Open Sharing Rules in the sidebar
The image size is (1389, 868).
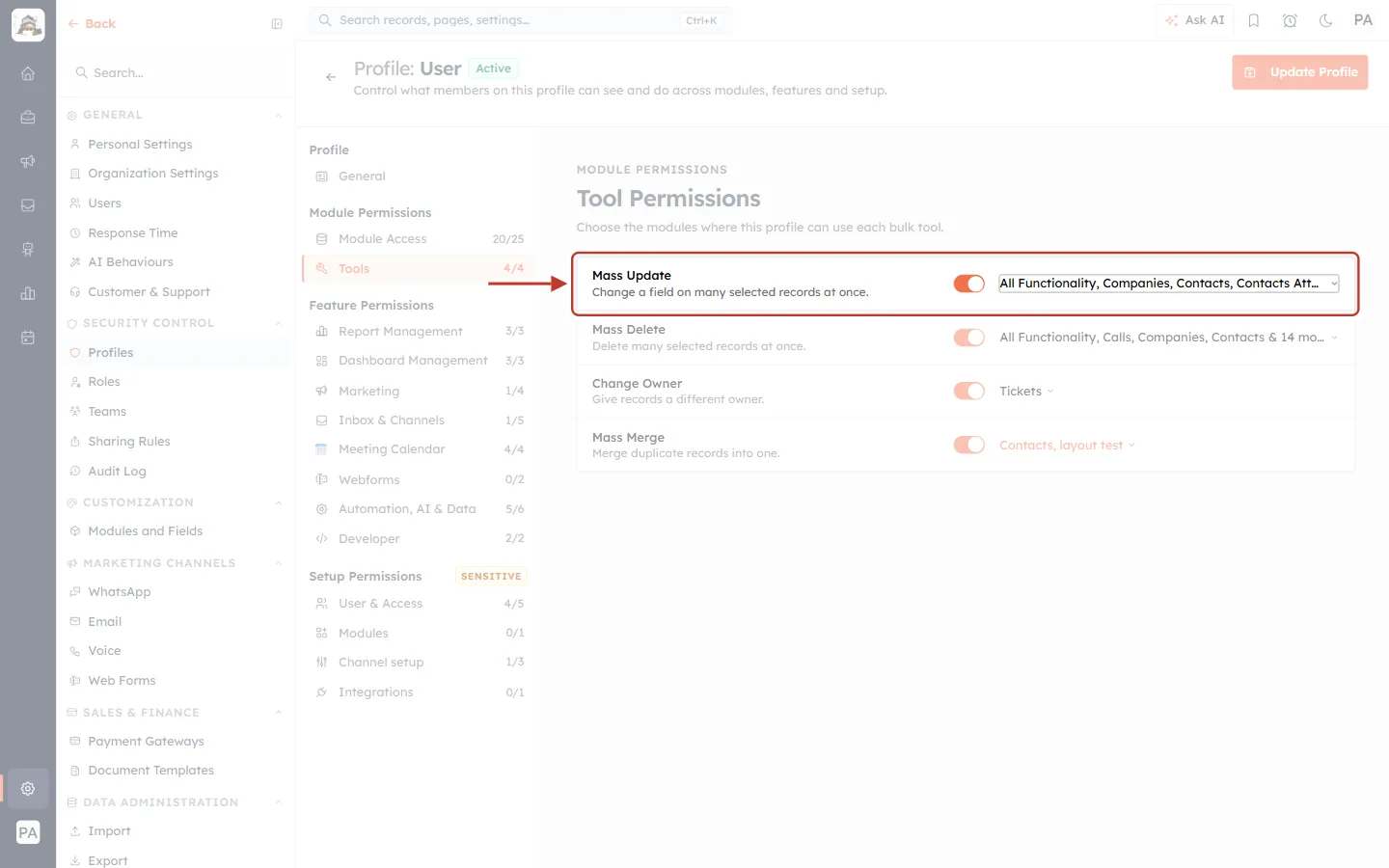pyautogui.click(x=175, y=442)
